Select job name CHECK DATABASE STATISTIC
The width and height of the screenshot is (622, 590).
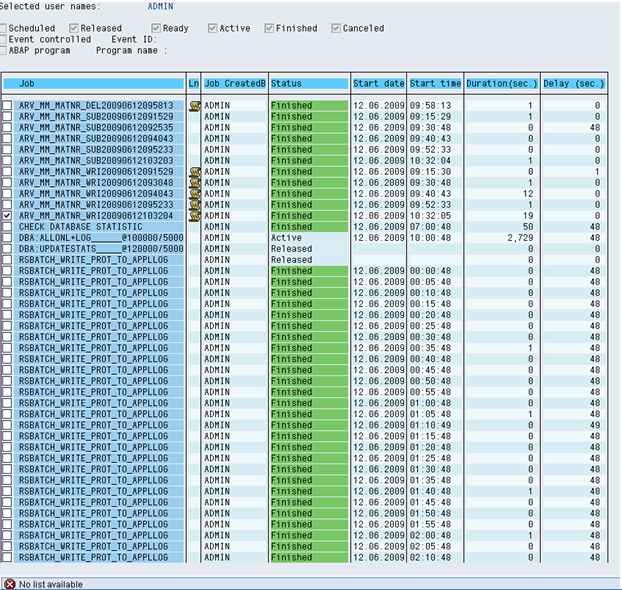(x=81, y=227)
